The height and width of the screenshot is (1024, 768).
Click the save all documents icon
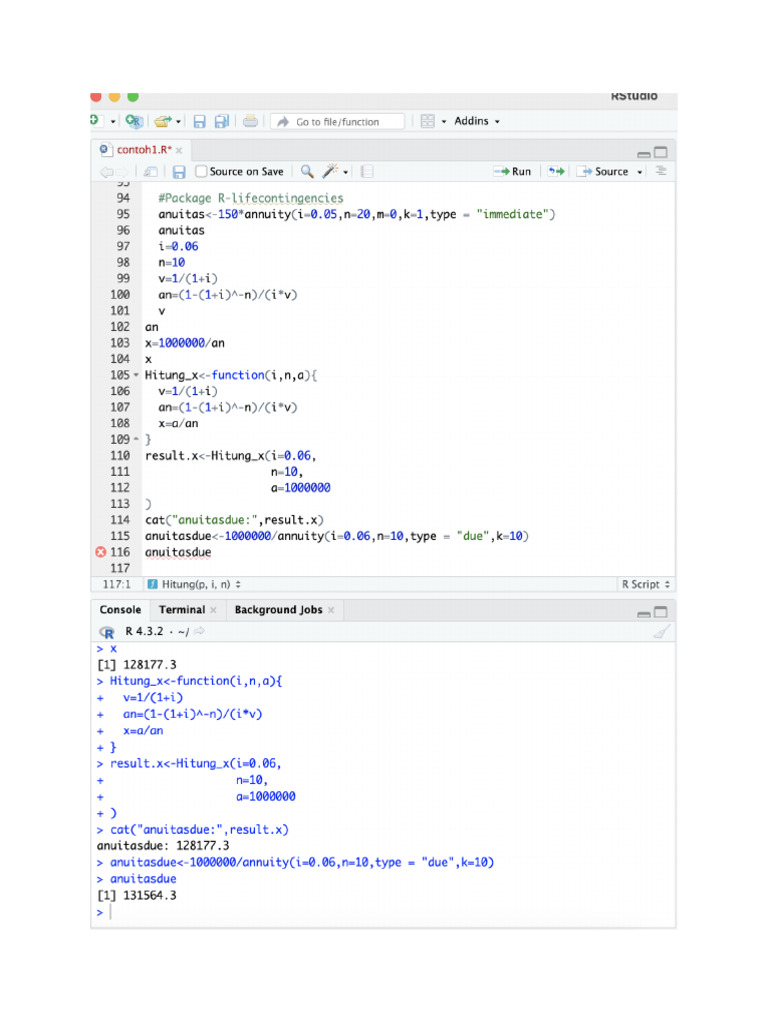tap(221, 121)
